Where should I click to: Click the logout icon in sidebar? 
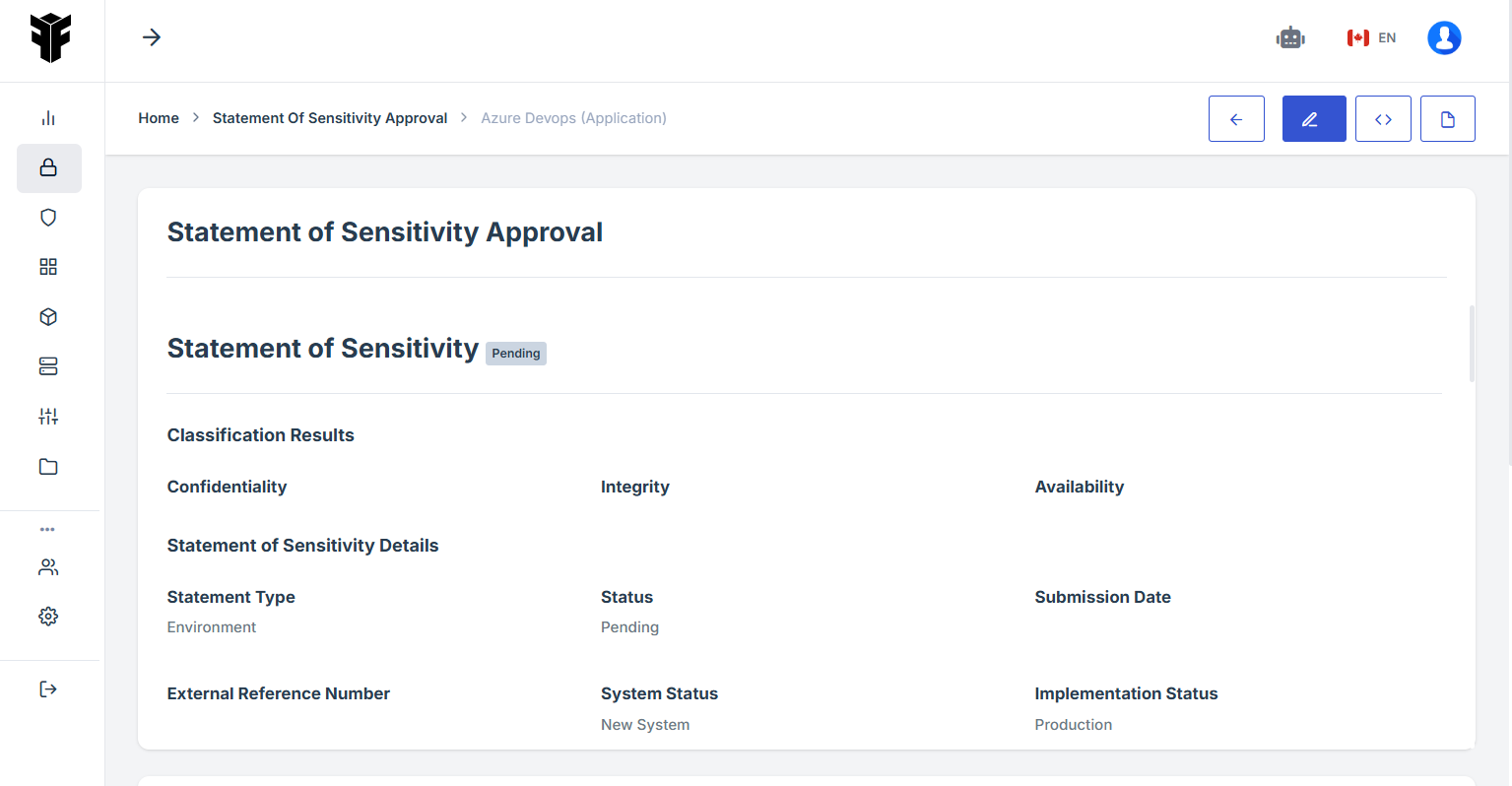click(48, 688)
